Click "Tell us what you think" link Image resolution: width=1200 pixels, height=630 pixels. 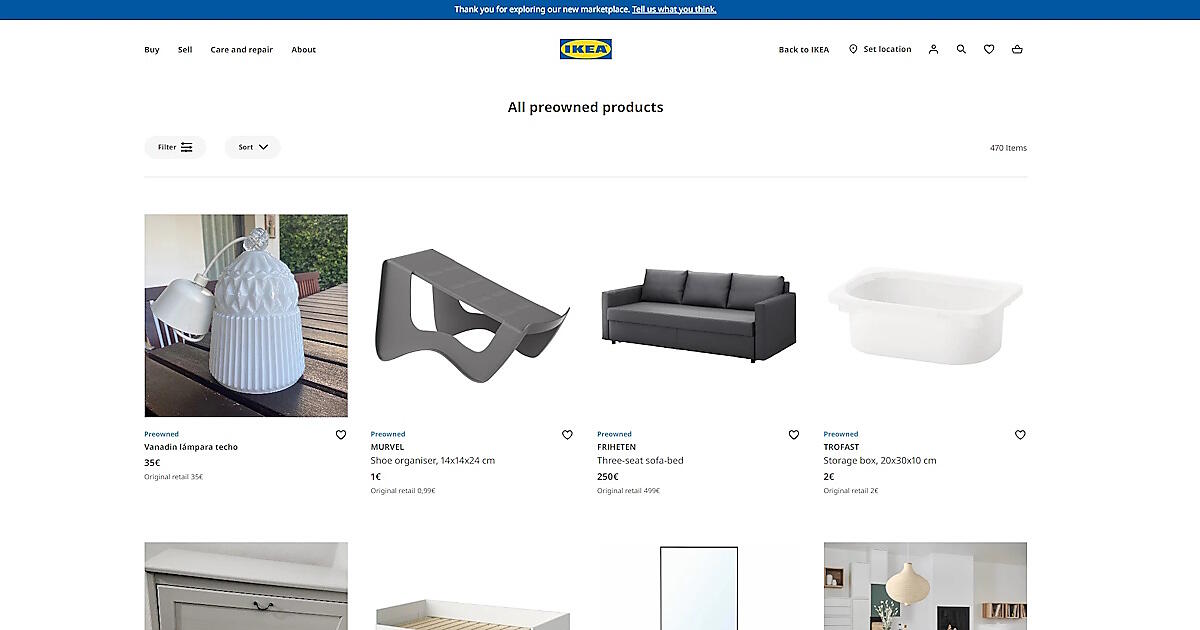[x=674, y=9]
